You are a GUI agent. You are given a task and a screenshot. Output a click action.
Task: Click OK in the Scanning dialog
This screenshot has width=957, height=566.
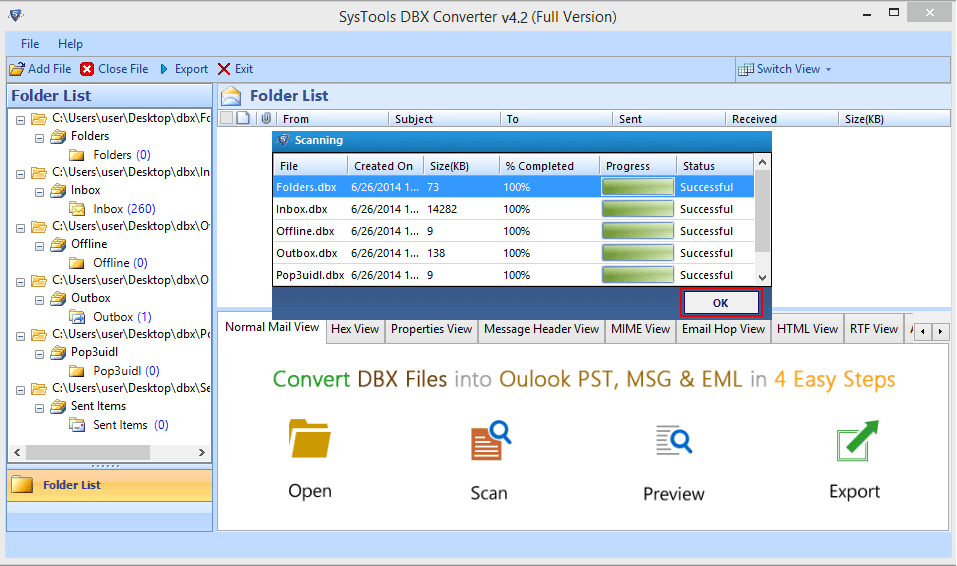(x=721, y=303)
